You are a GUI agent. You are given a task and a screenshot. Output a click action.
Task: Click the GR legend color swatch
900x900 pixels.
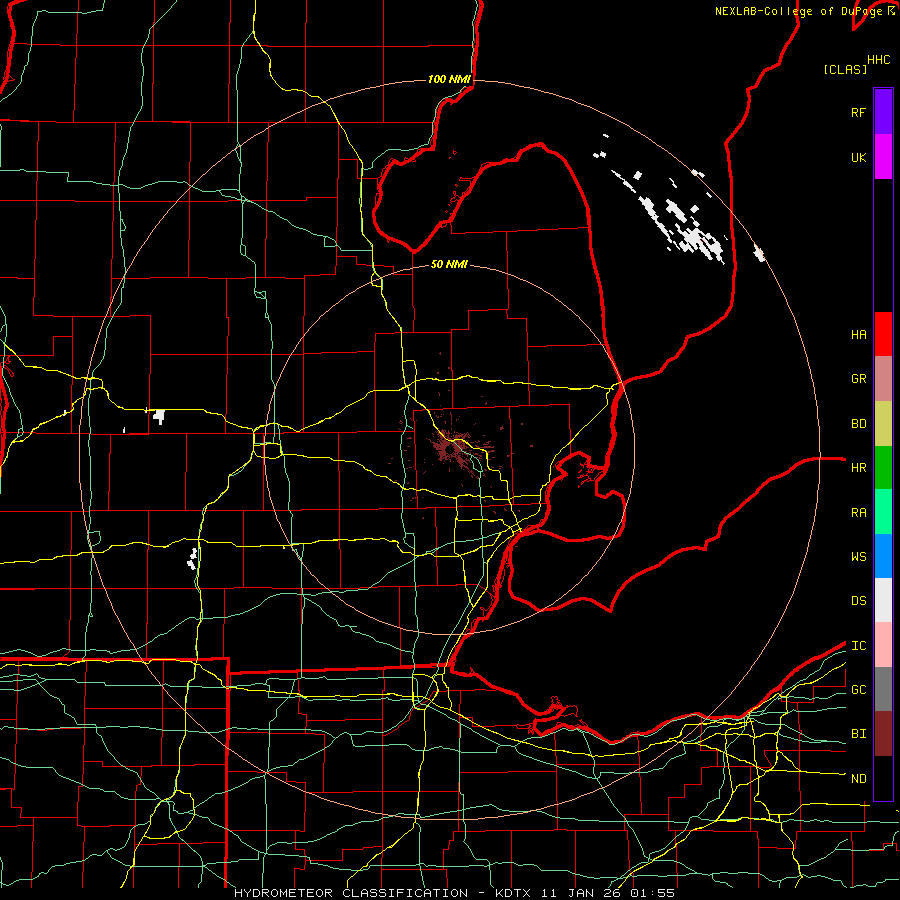(883, 378)
